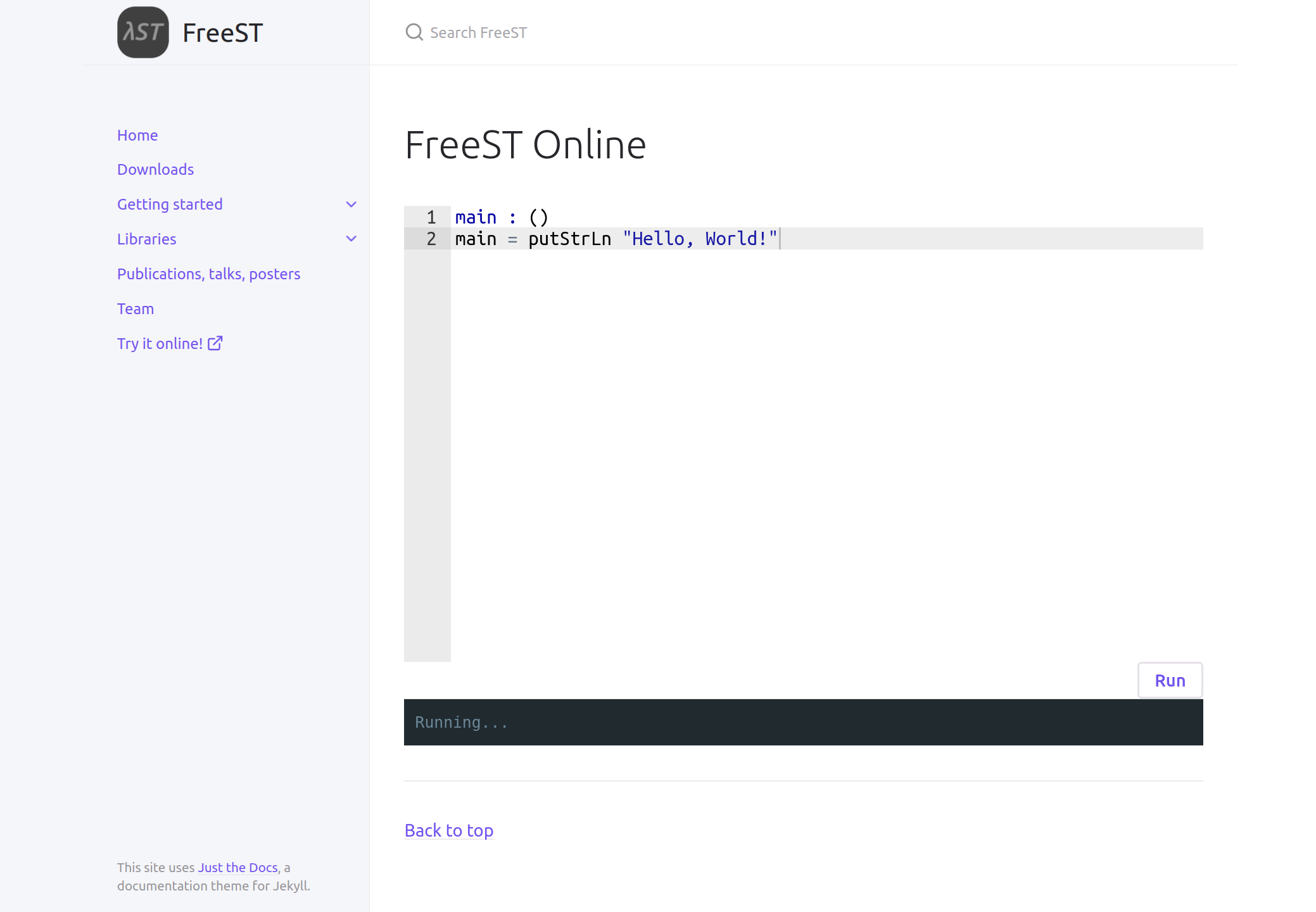Select the Team menu item
1316x912 pixels.
point(135,308)
